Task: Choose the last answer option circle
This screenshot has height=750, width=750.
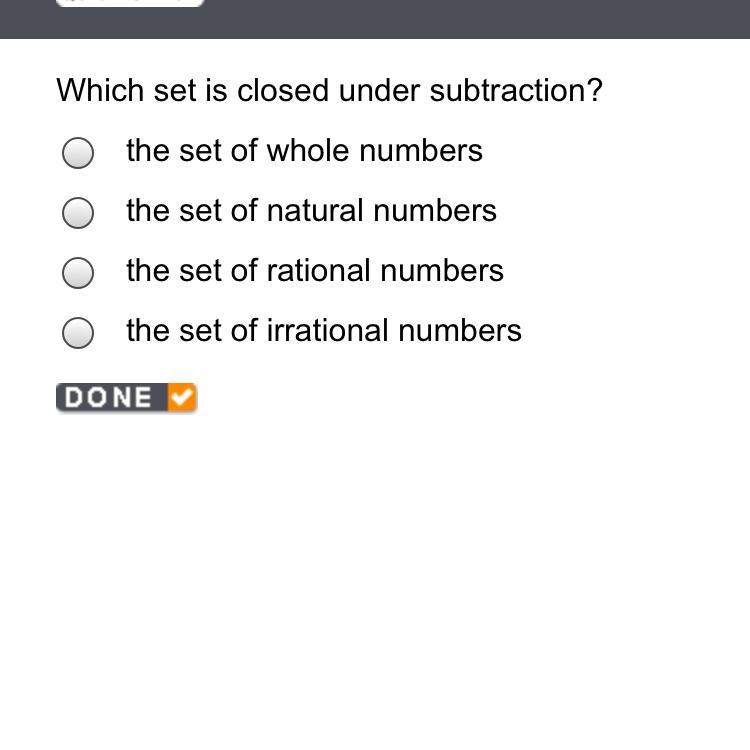Action: pos(78,333)
